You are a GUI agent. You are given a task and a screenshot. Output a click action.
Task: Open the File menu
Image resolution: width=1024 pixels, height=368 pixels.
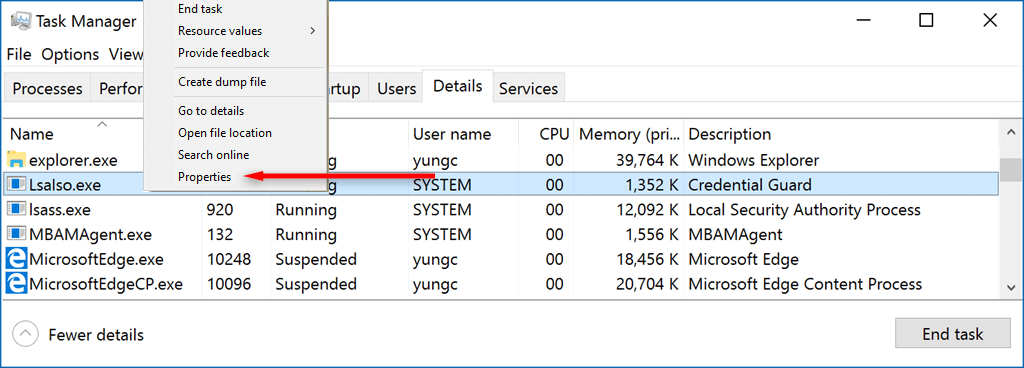[19, 54]
